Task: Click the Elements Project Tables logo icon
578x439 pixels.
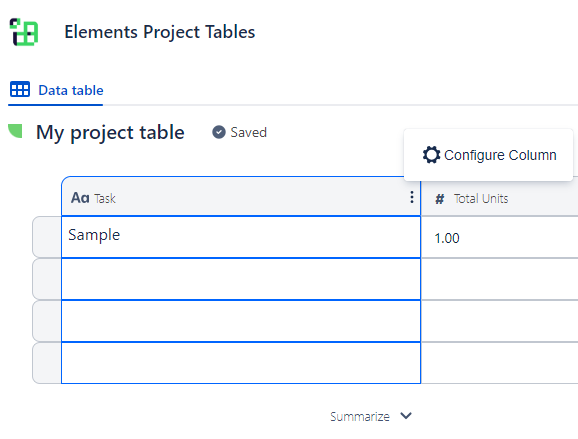Action: click(24, 32)
